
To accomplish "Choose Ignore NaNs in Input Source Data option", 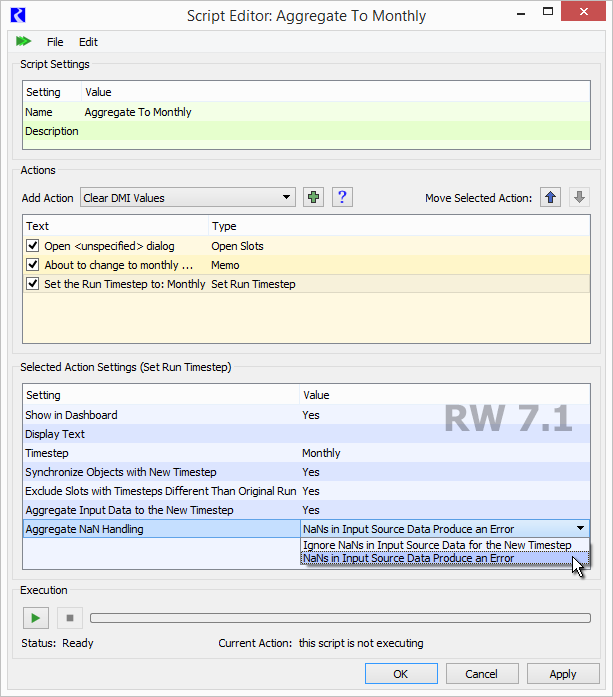I will tap(445, 545).
